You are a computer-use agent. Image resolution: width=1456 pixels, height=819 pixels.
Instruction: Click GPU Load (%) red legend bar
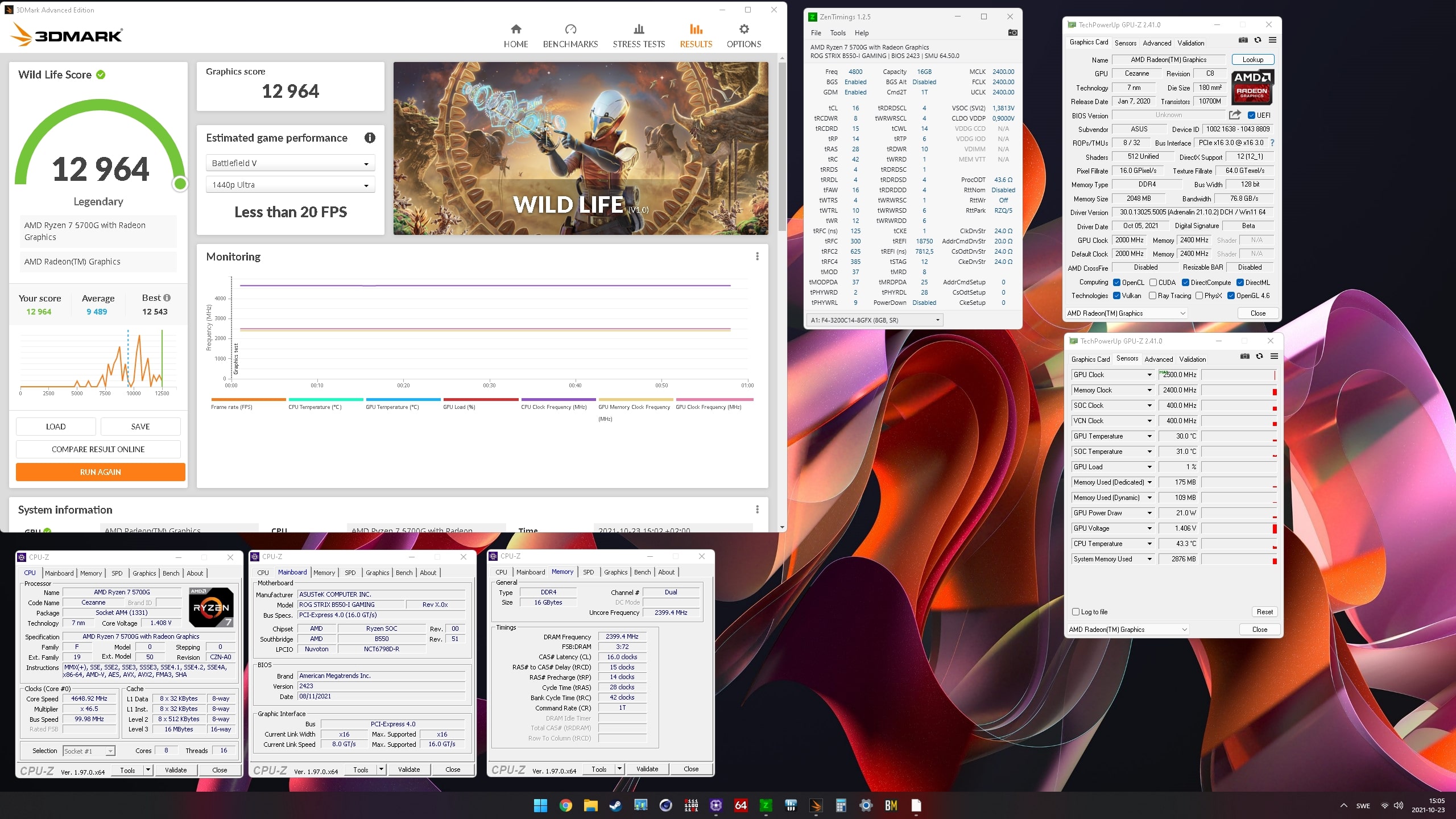[x=481, y=399]
